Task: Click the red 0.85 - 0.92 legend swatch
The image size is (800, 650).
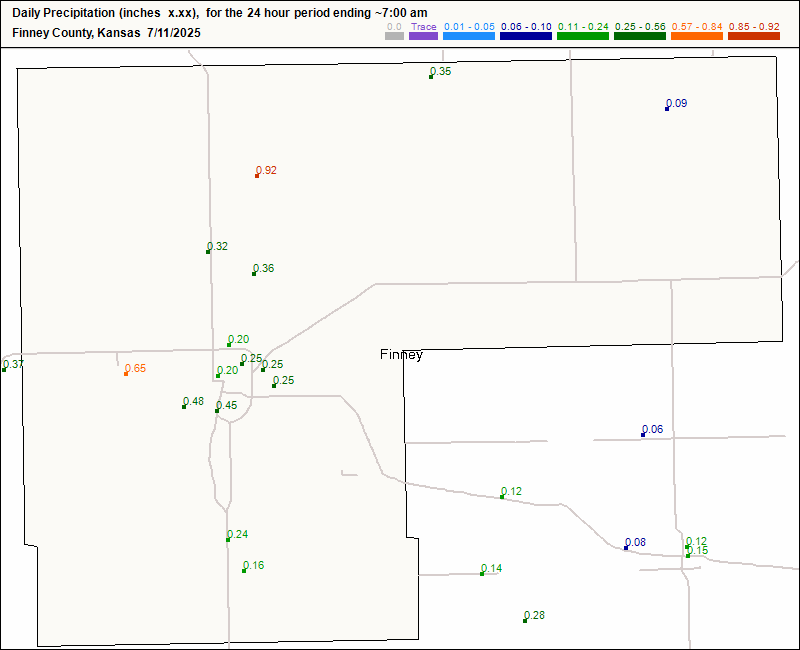Action: (x=754, y=36)
